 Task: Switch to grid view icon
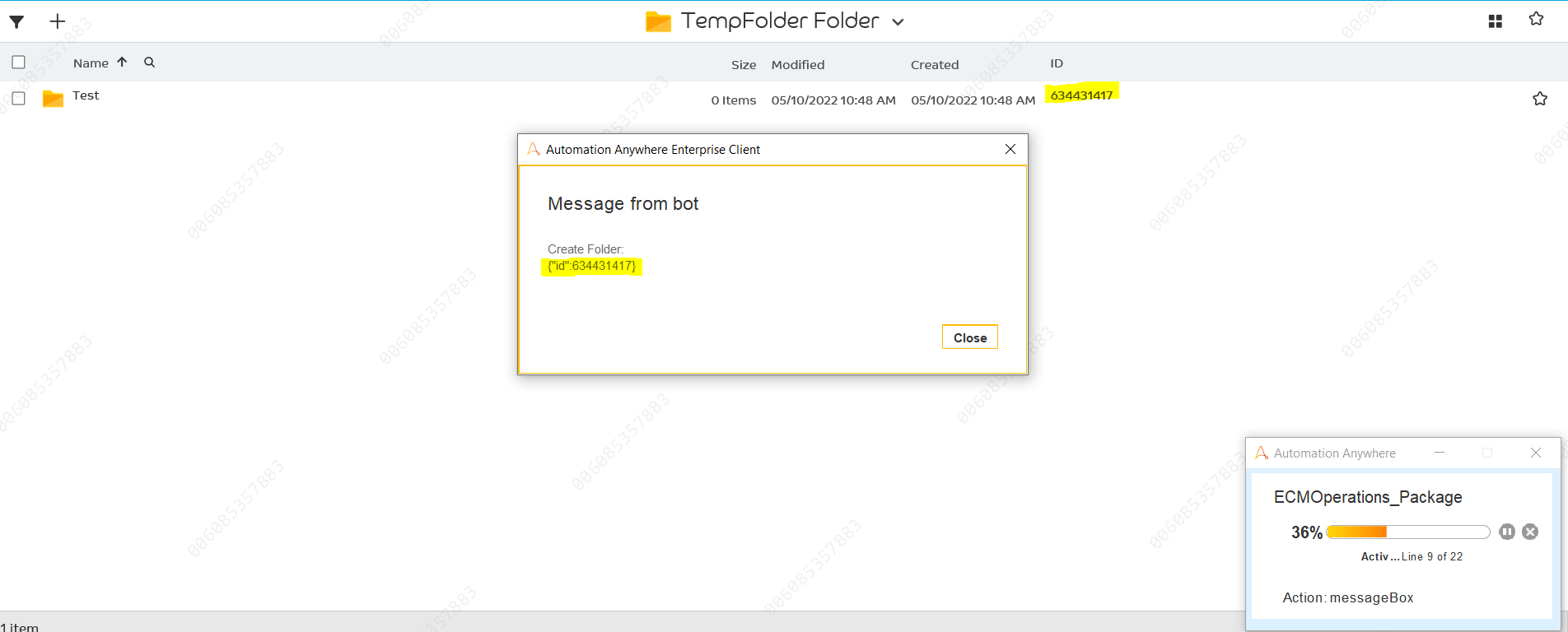(x=1496, y=21)
